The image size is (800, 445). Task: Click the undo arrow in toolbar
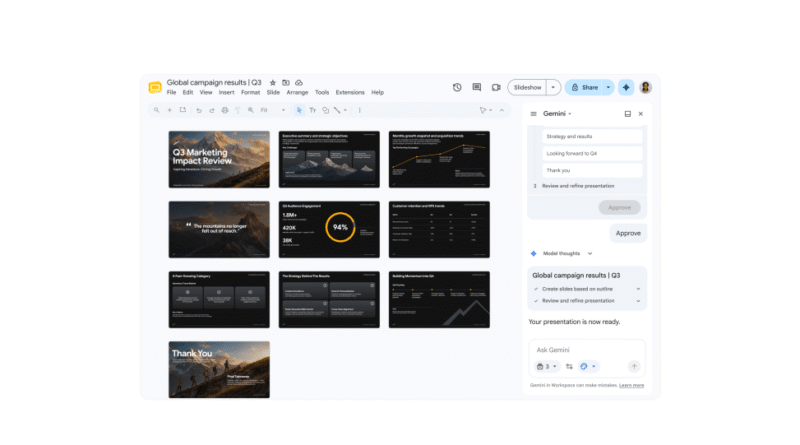tap(199, 110)
